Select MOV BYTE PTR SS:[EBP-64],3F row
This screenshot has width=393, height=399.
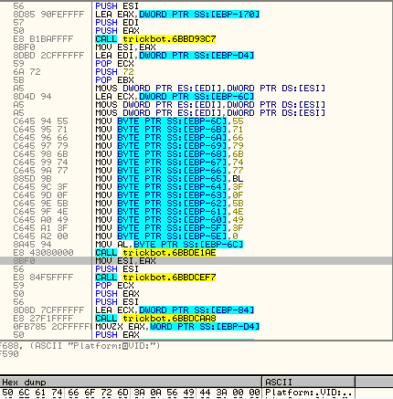(169, 187)
